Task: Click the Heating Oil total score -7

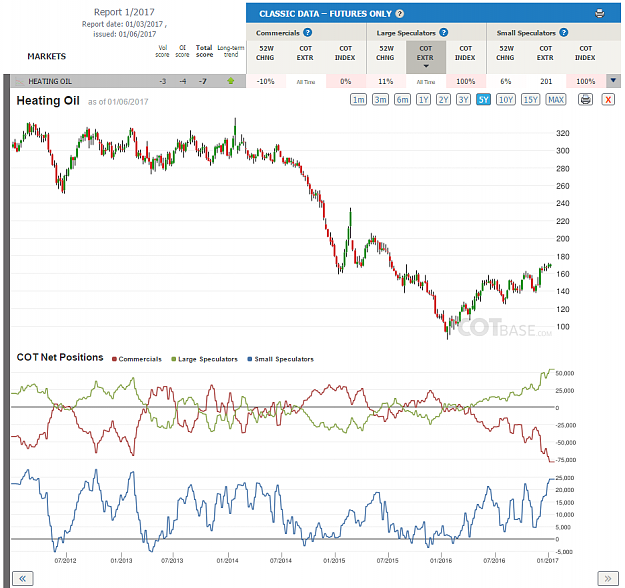Action: [x=203, y=81]
